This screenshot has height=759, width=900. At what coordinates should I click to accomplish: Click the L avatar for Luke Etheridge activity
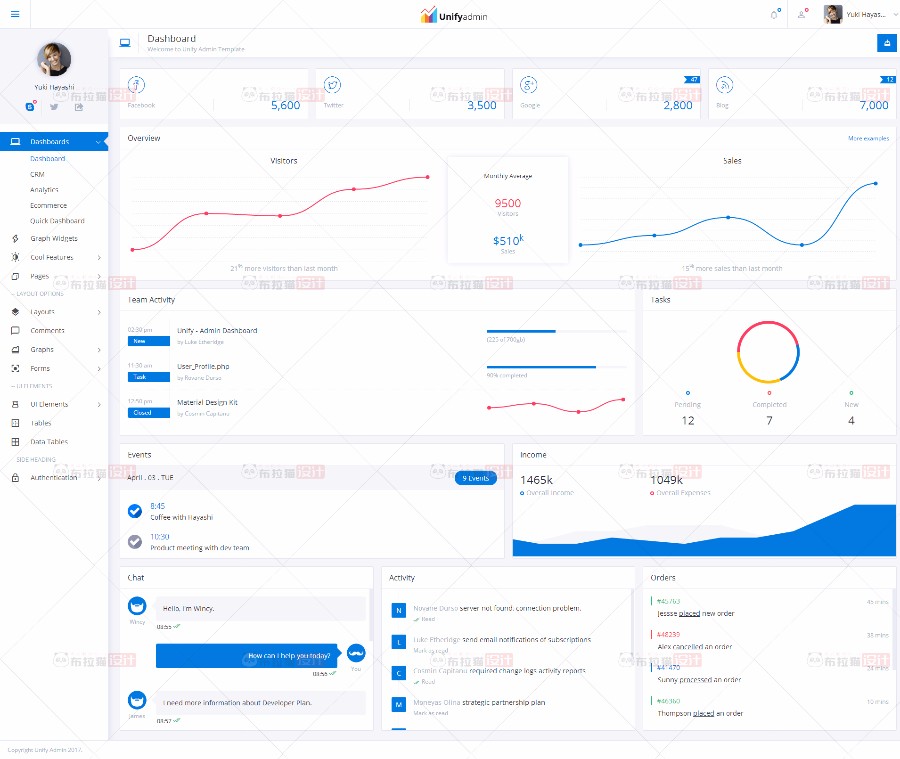[398, 642]
